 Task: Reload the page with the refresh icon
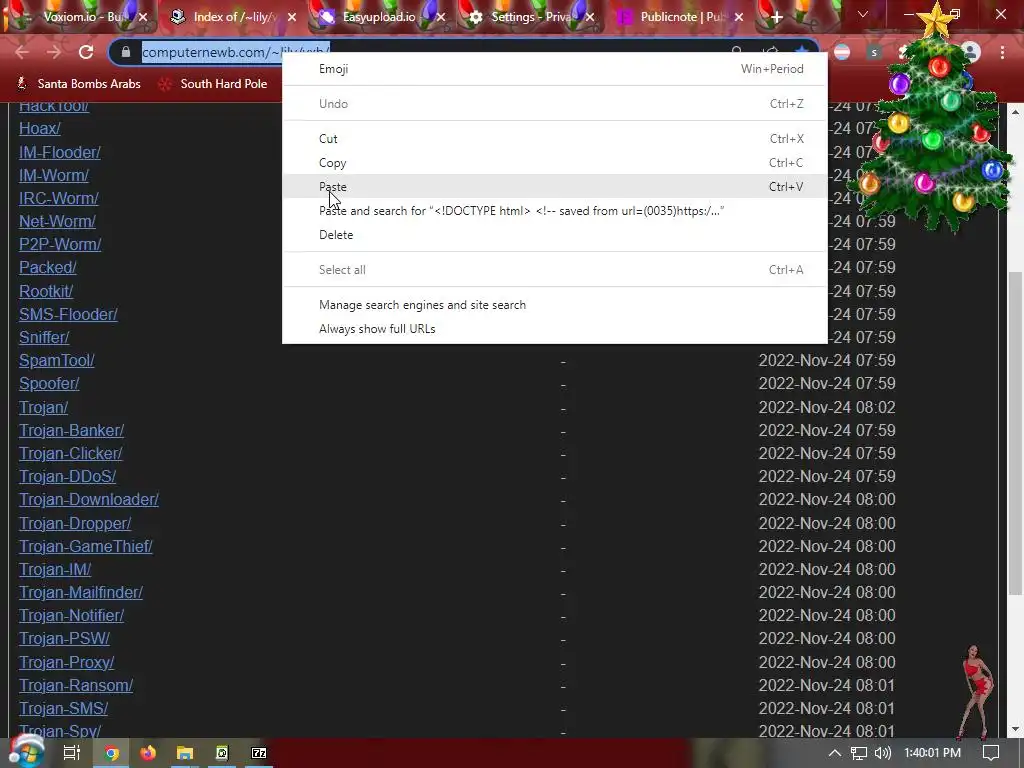pos(86,52)
